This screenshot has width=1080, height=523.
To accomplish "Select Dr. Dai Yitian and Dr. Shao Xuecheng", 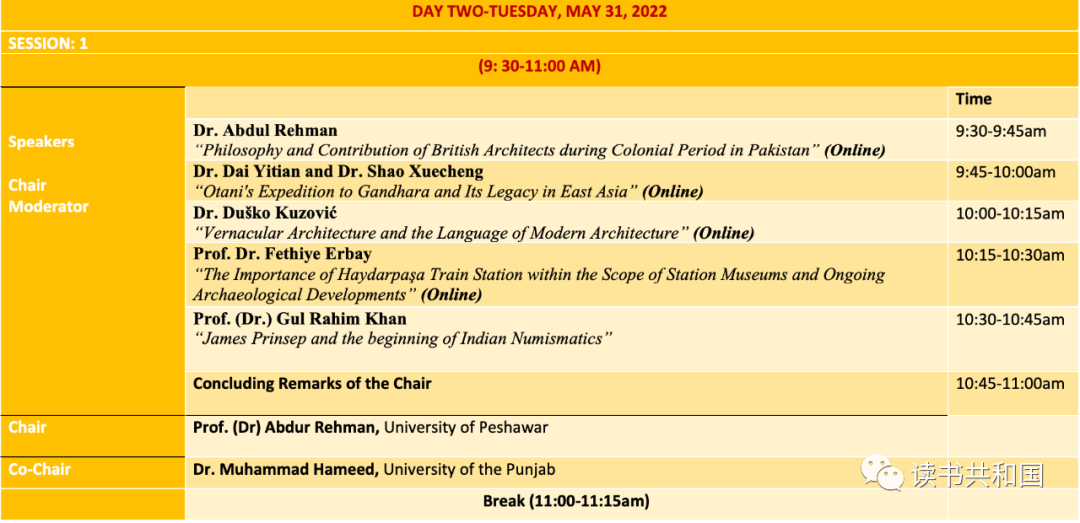I will point(338,170).
